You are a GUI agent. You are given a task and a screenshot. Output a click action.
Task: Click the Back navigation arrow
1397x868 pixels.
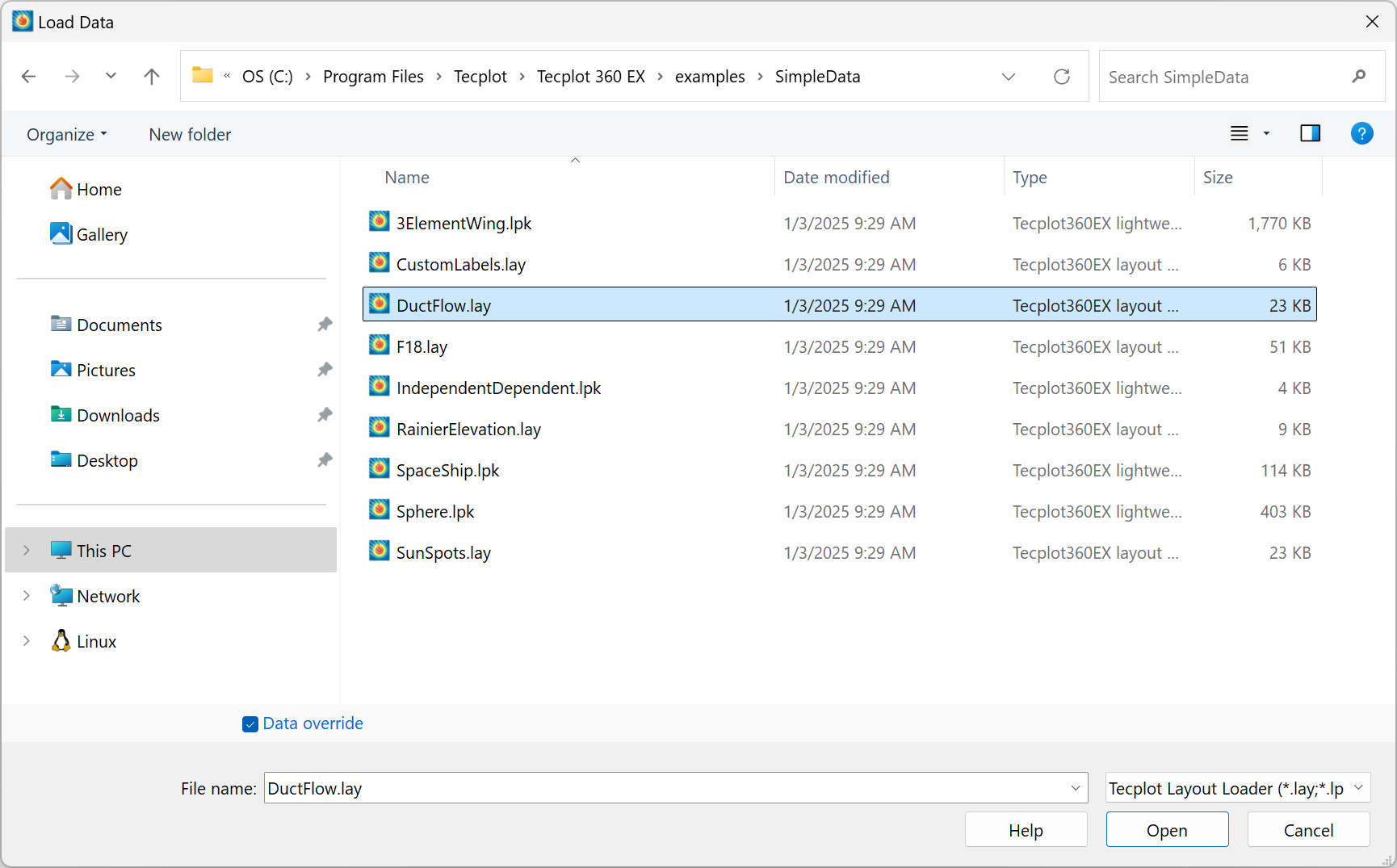tap(29, 76)
